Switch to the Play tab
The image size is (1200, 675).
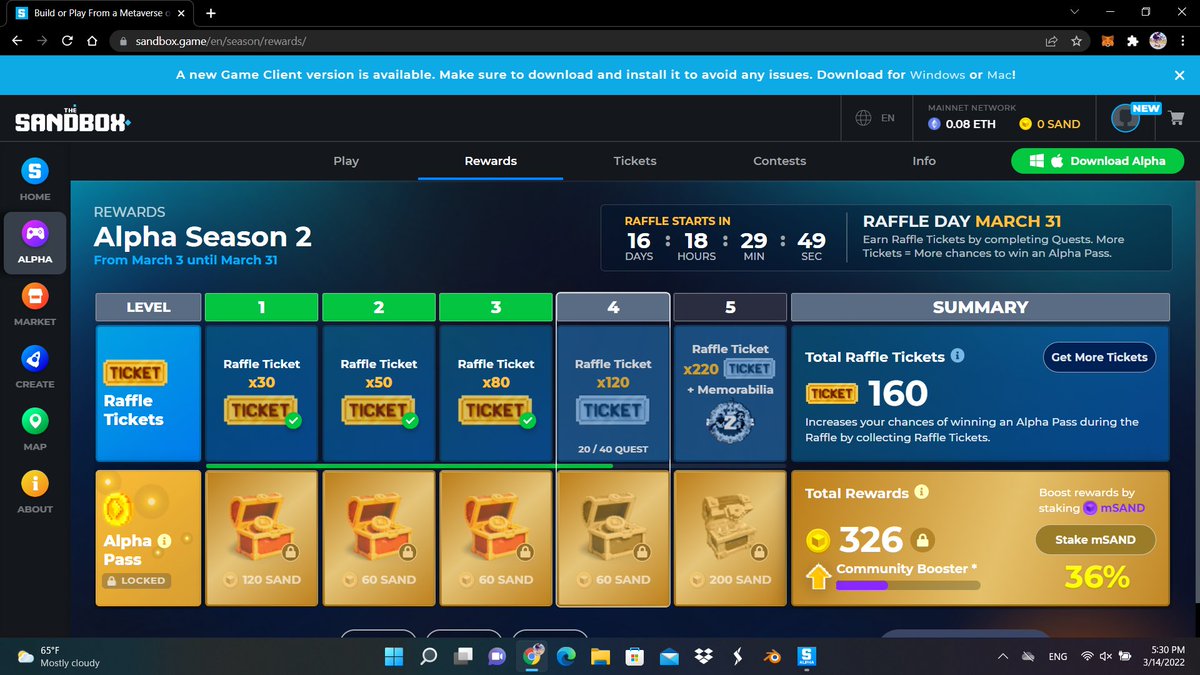coord(346,161)
